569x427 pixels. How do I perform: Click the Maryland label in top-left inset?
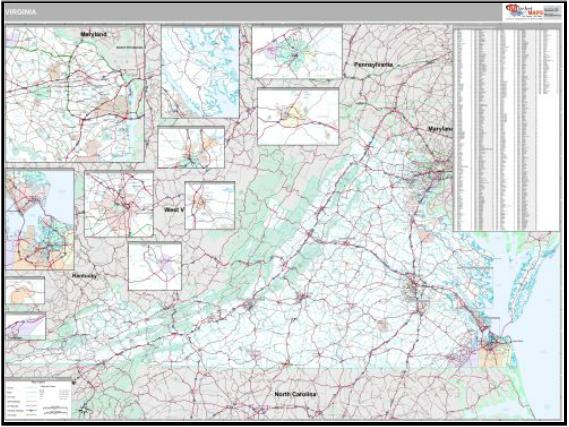click(x=94, y=34)
